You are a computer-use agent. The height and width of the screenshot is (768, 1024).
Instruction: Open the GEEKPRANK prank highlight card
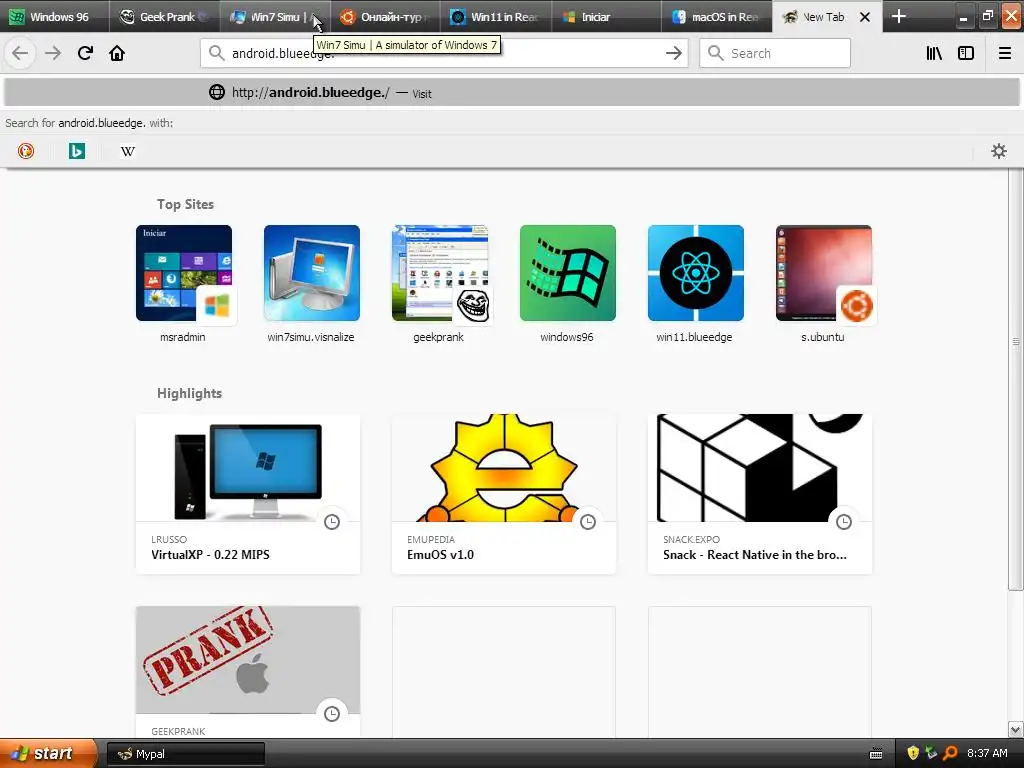(x=248, y=673)
